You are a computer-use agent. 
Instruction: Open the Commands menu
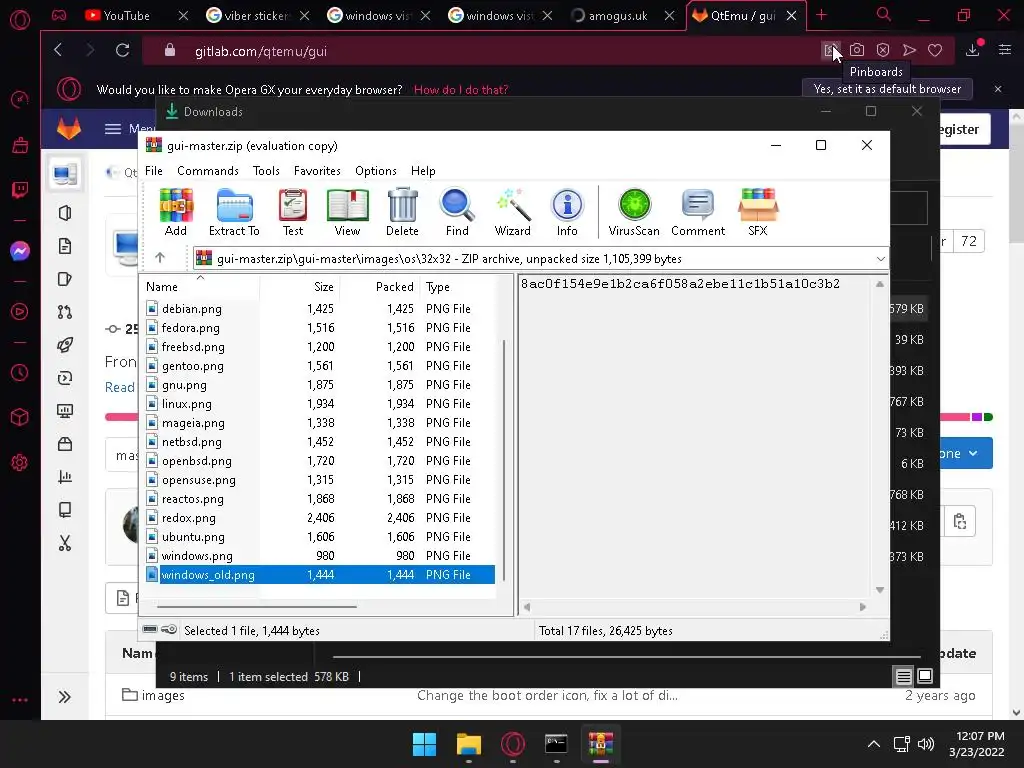(x=208, y=170)
